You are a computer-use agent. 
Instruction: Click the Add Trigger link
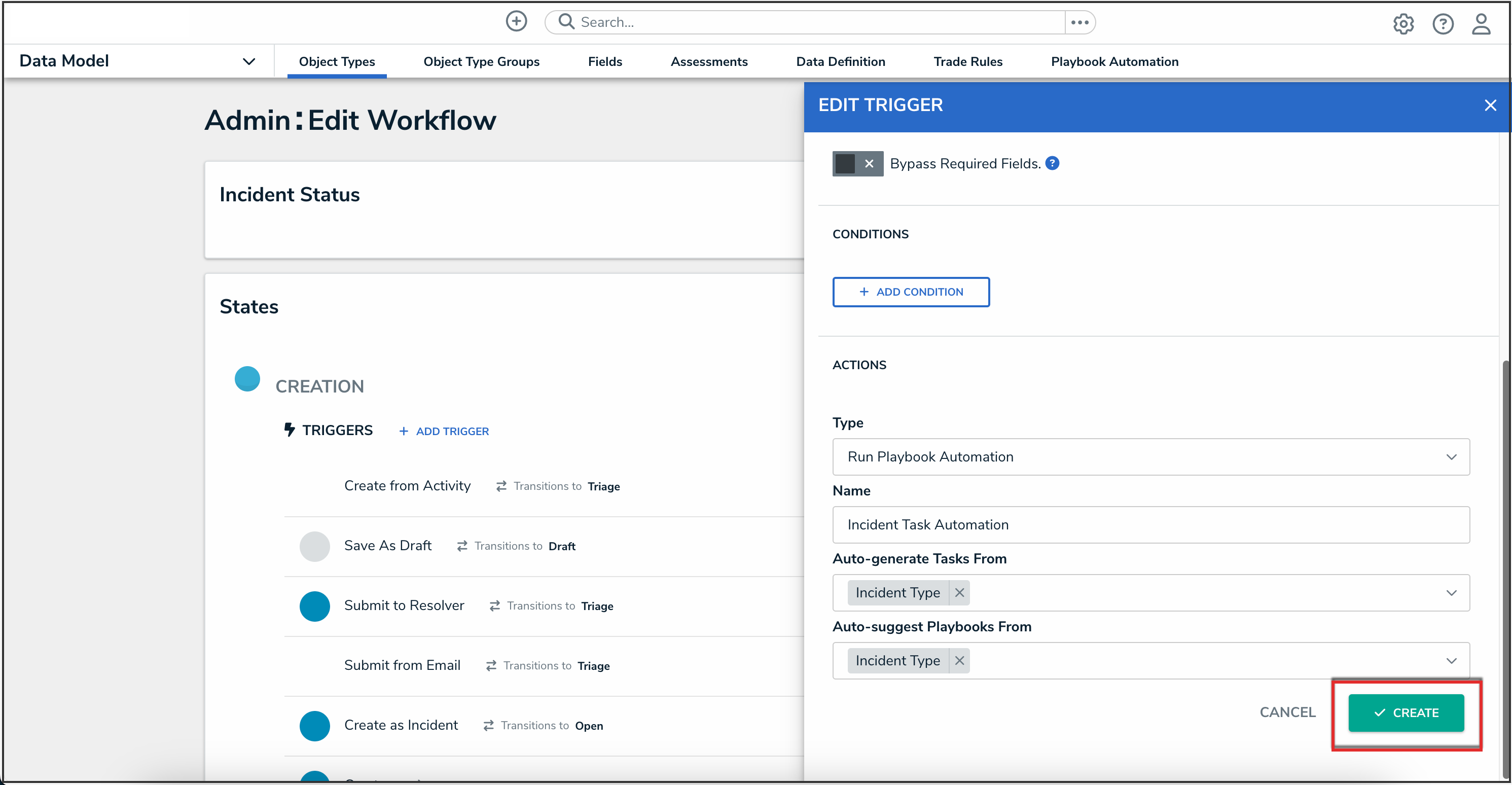coord(444,431)
